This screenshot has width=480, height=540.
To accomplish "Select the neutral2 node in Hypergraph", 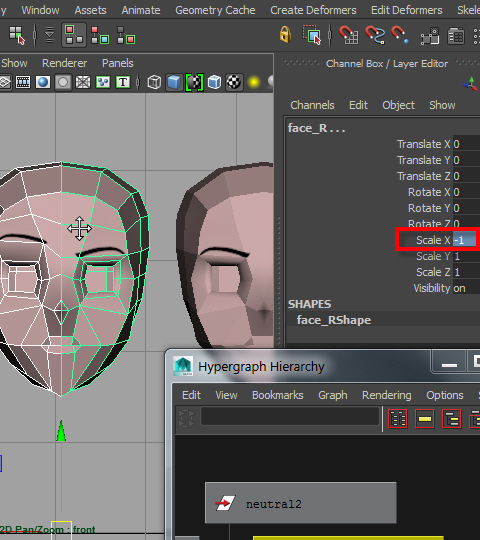I will [301, 503].
